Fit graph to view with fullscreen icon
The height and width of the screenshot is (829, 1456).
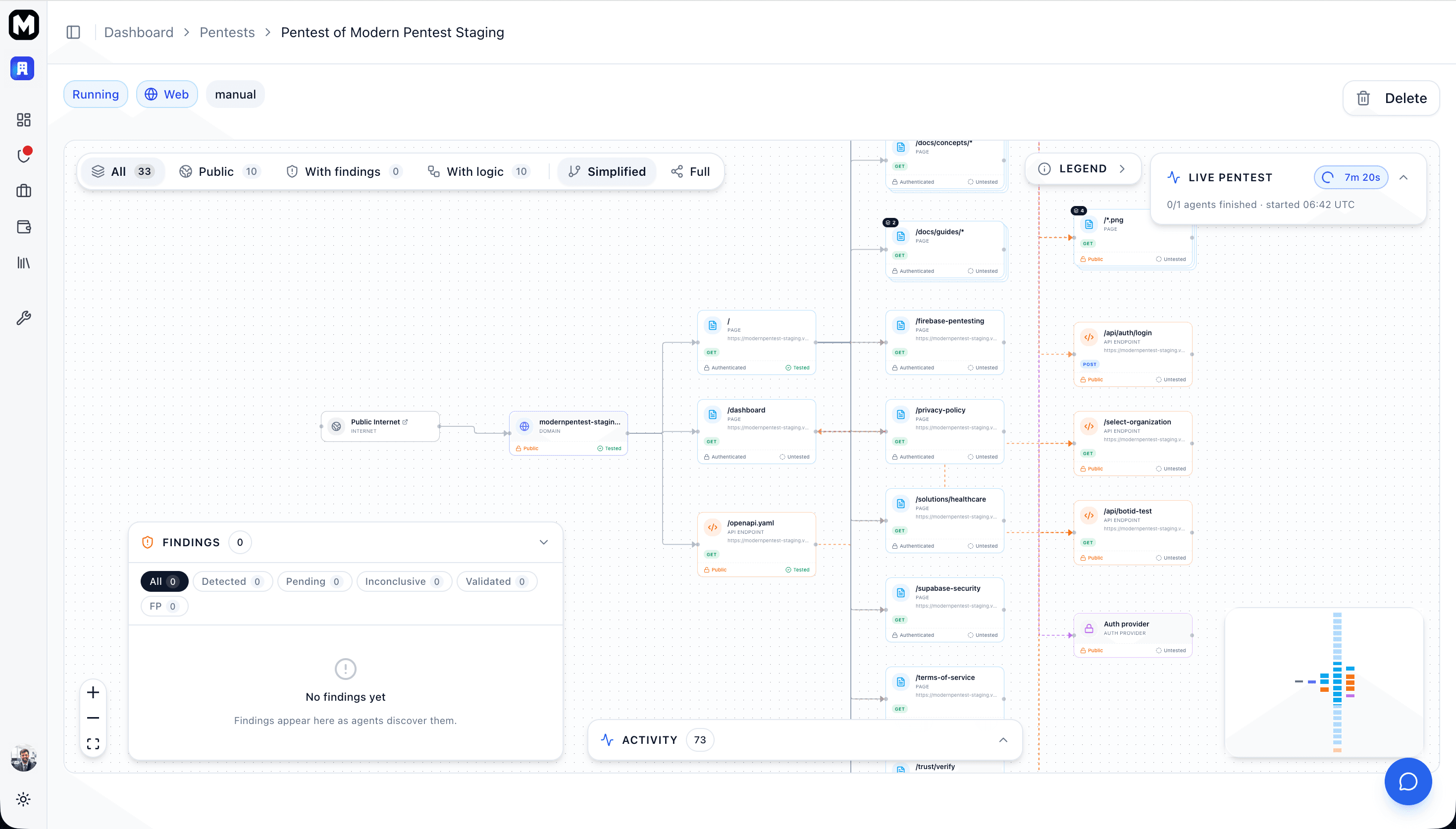click(x=93, y=744)
